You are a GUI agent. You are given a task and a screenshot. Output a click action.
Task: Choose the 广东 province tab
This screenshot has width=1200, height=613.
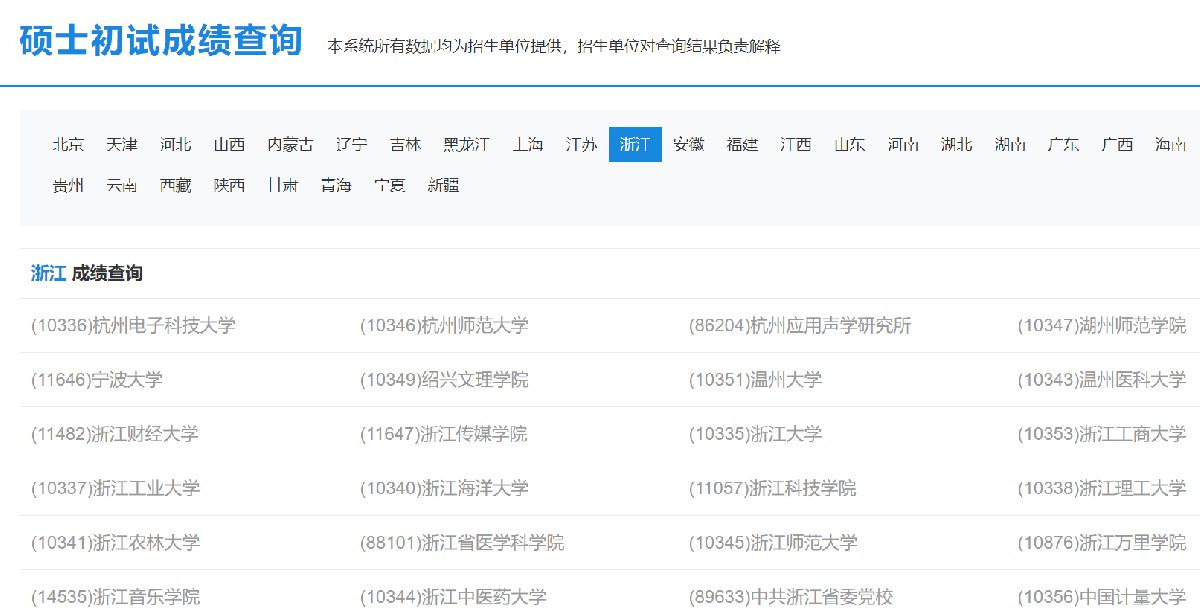[1063, 144]
